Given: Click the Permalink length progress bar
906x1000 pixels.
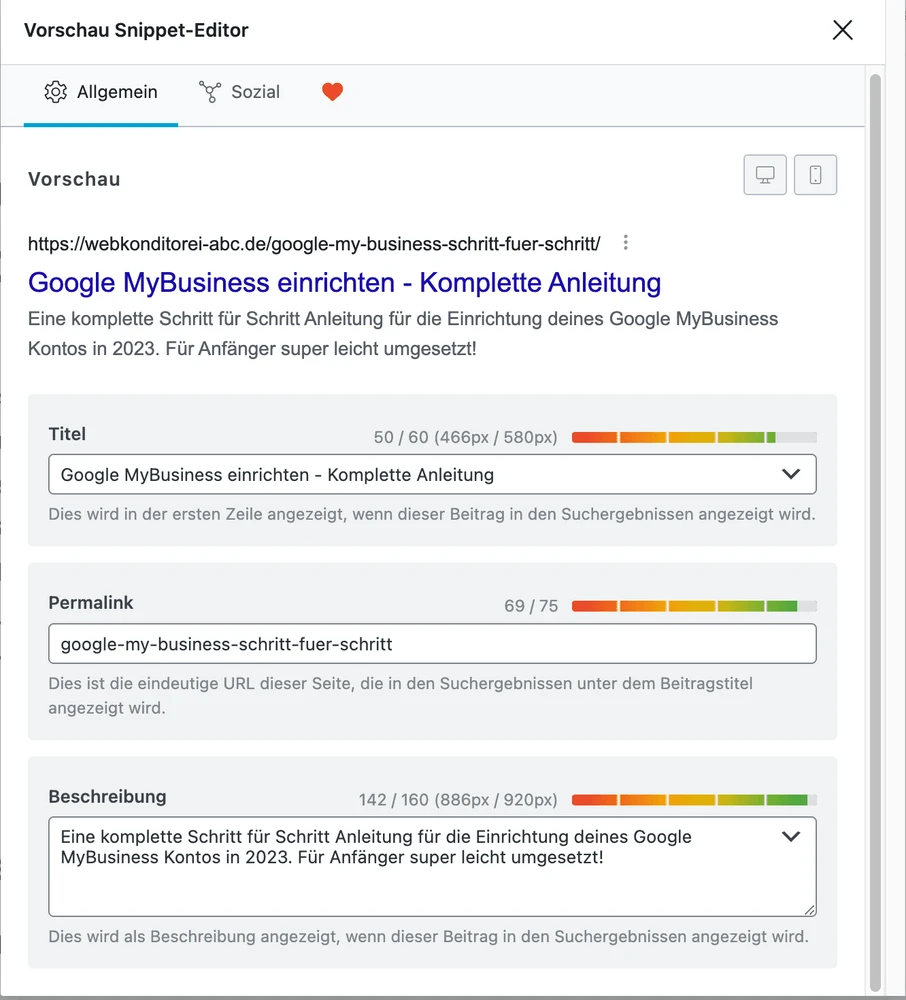Looking at the screenshot, I should pyautogui.click(x=694, y=606).
